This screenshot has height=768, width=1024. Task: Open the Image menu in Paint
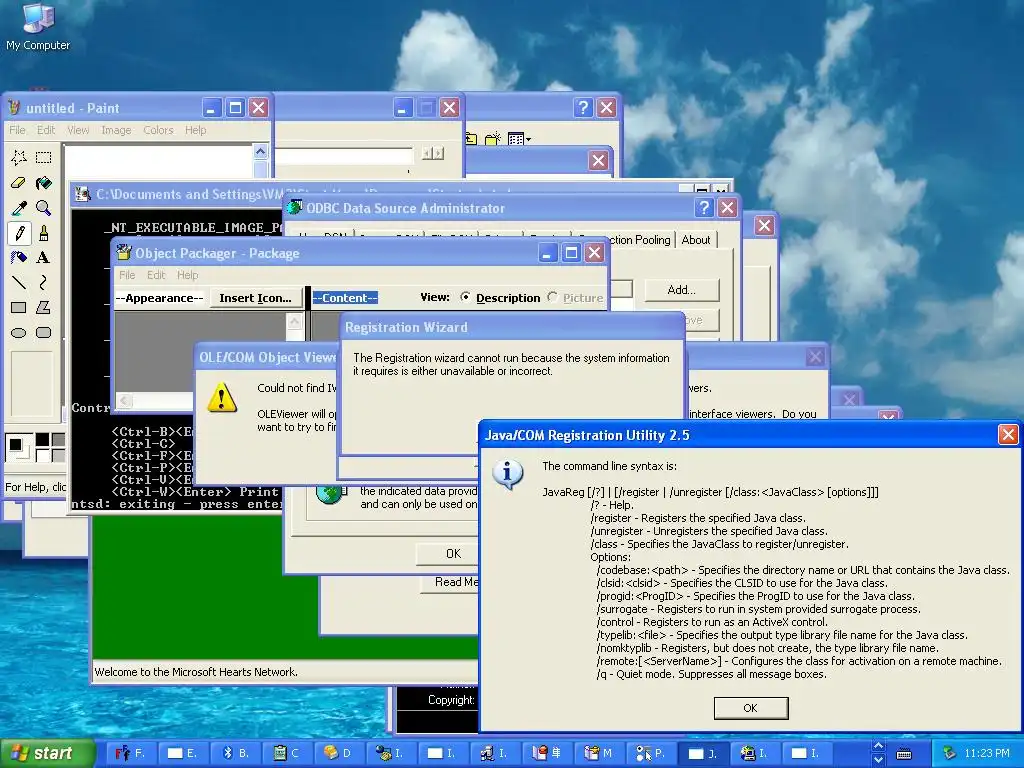point(116,130)
